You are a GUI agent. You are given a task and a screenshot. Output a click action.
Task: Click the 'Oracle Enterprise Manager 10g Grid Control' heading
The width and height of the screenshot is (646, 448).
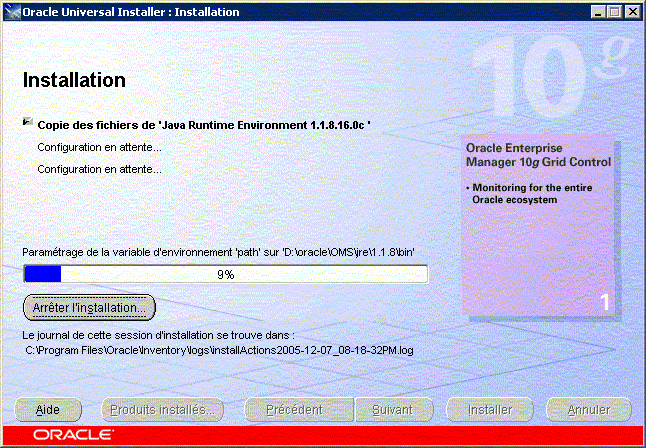click(538, 154)
